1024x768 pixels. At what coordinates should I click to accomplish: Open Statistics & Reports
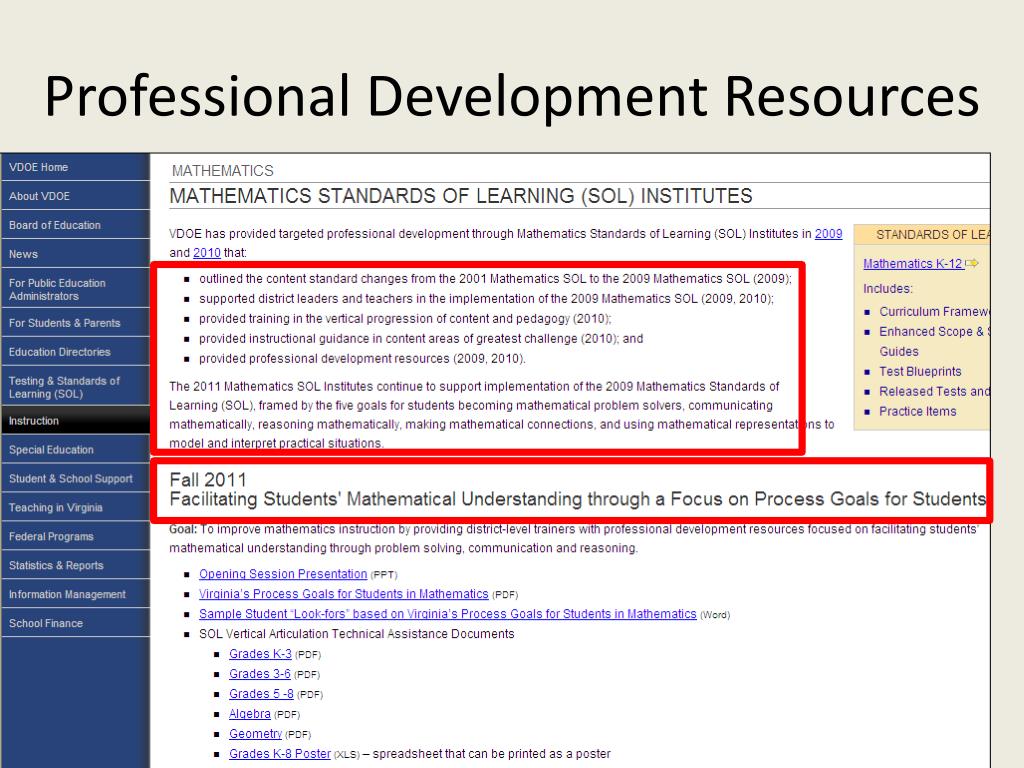[75, 566]
